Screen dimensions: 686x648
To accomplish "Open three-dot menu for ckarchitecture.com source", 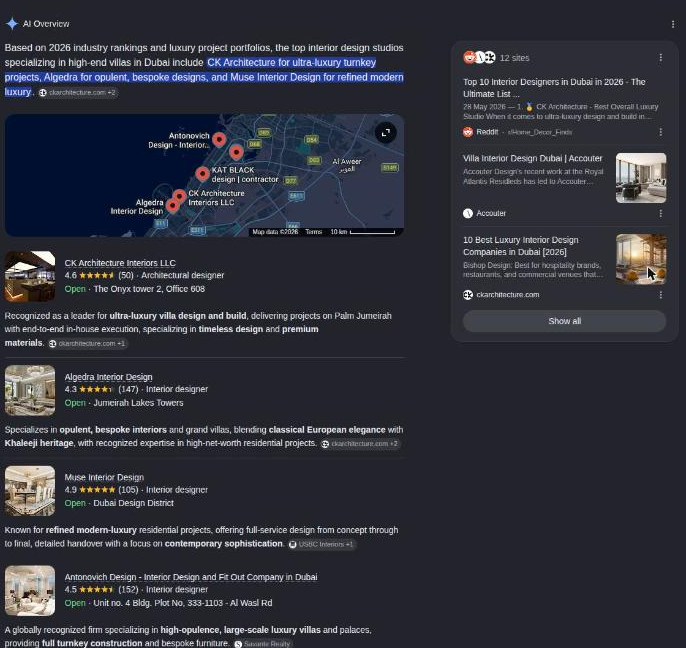I will pos(660,295).
